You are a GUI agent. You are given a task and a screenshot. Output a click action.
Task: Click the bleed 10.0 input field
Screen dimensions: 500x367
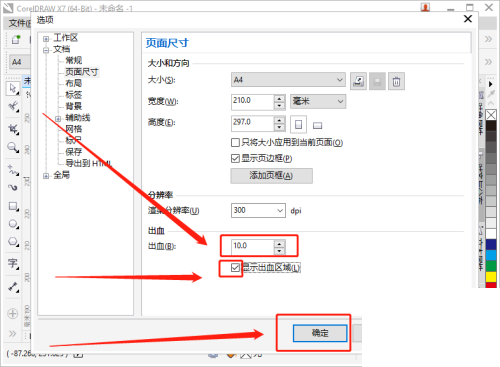coord(253,247)
